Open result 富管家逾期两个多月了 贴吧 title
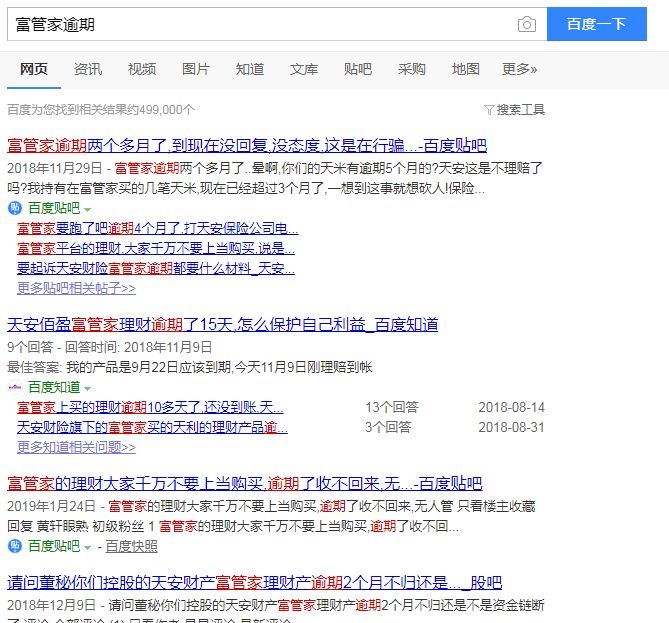The image size is (669, 623). (247, 146)
